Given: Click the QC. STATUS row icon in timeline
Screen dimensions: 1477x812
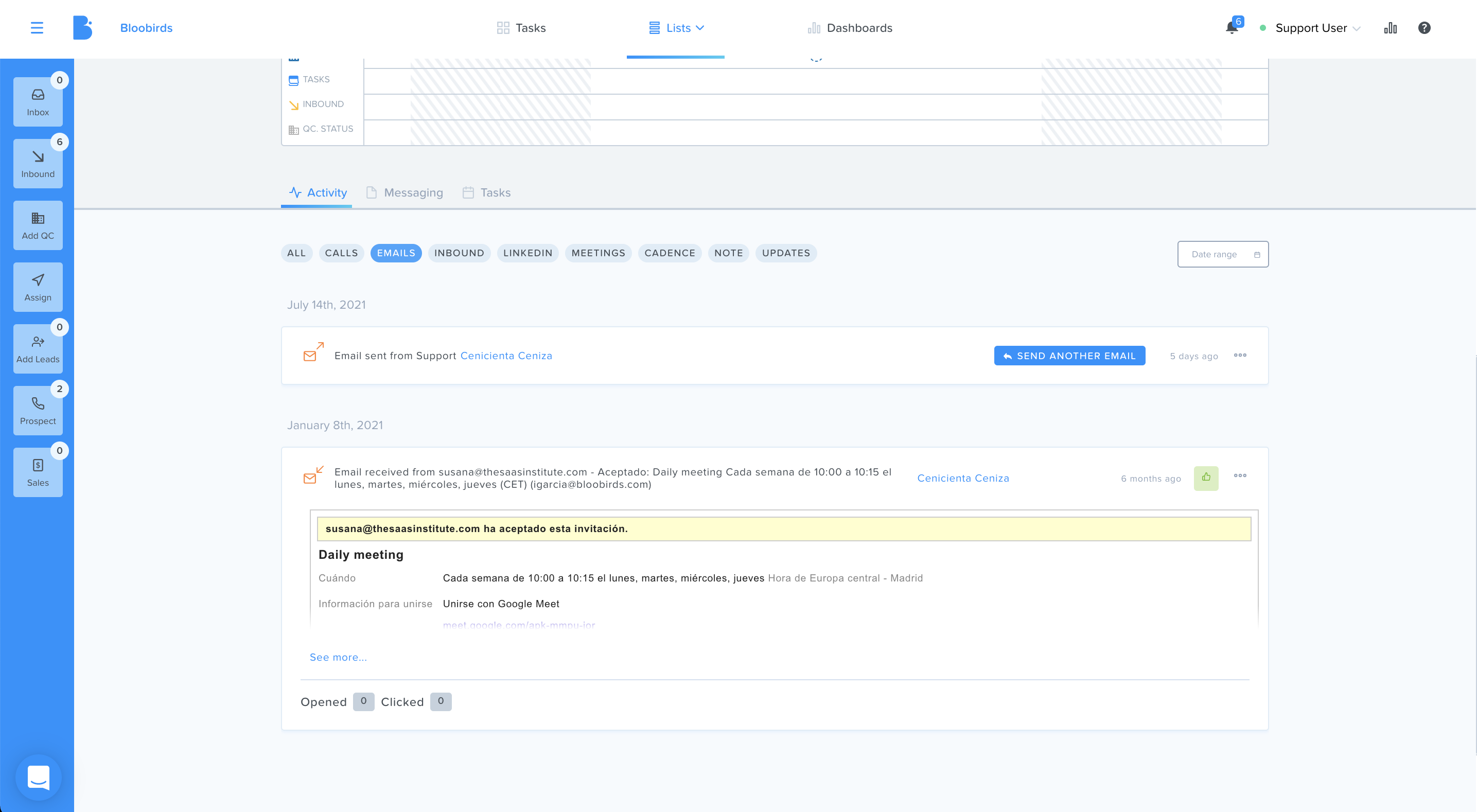Looking at the screenshot, I should (x=293, y=130).
